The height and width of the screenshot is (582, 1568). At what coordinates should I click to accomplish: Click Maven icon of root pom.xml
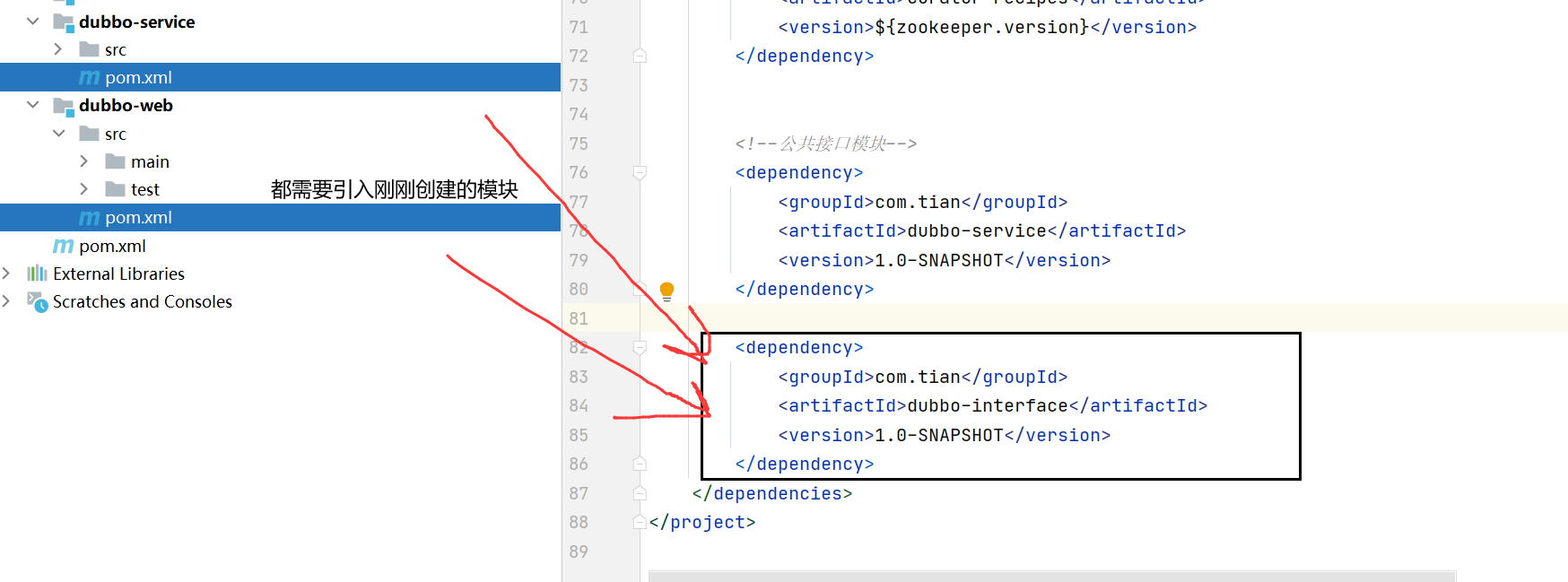pos(63,246)
